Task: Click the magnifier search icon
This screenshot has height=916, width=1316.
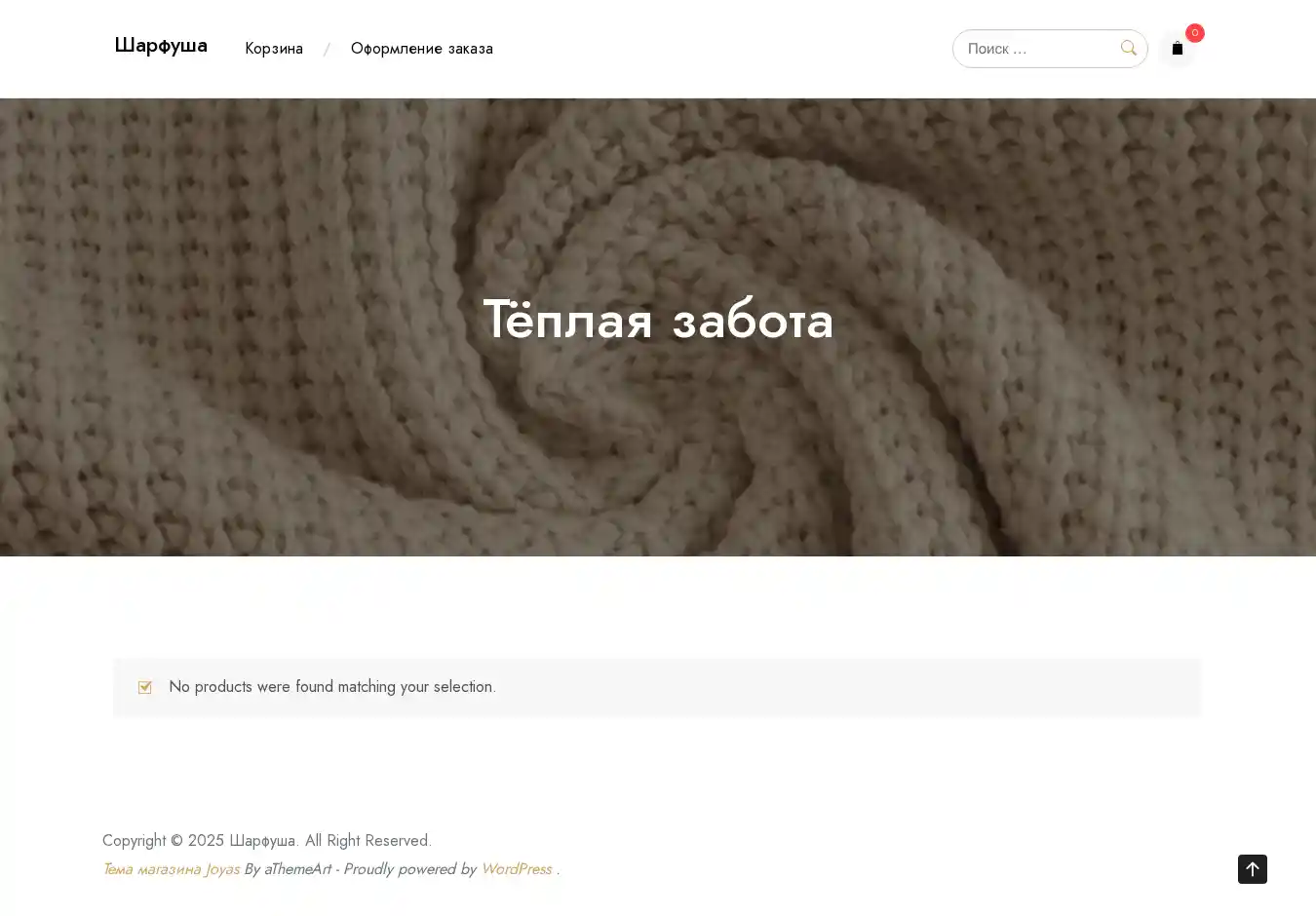Action: (1128, 48)
